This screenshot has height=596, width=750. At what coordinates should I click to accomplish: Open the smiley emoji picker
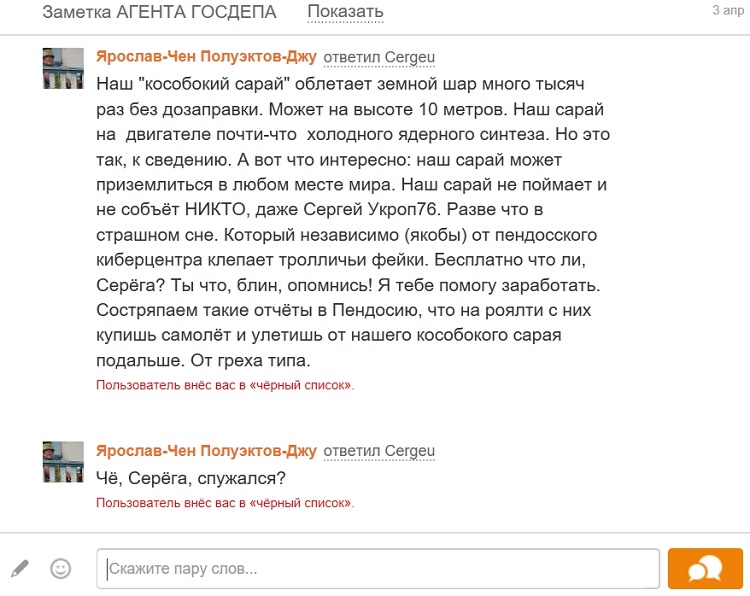click(x=61, y=569)
